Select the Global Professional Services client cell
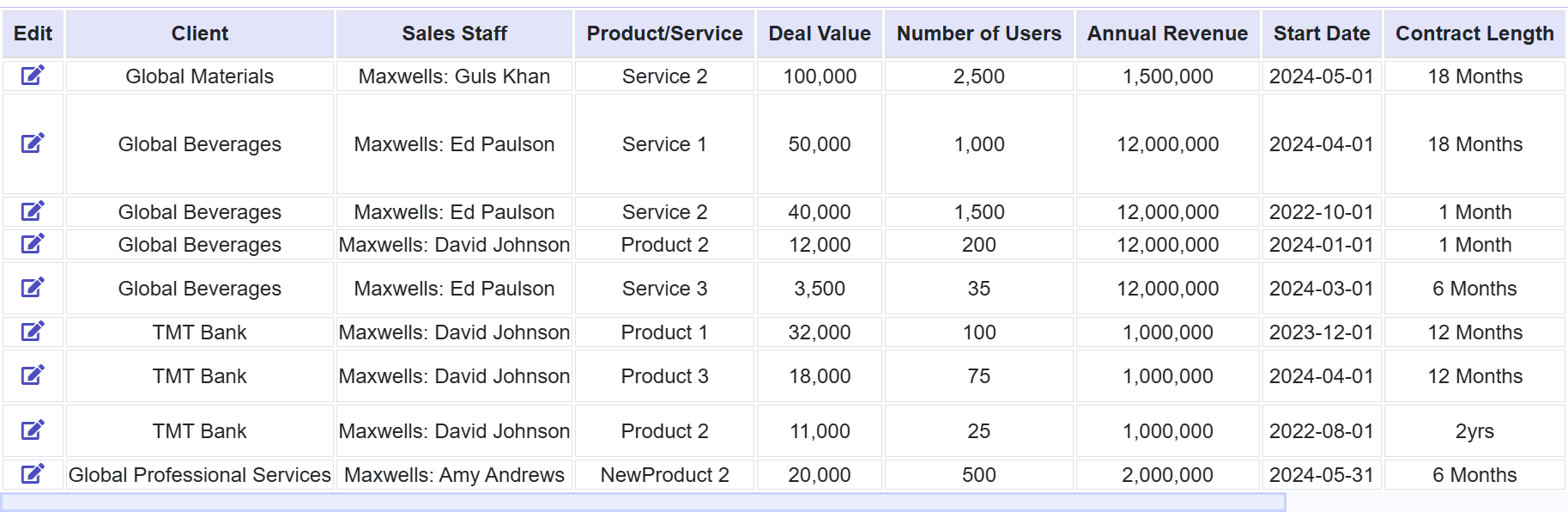Image resolution: width=1568 pixels, height=512 pixels. [199, 475]
